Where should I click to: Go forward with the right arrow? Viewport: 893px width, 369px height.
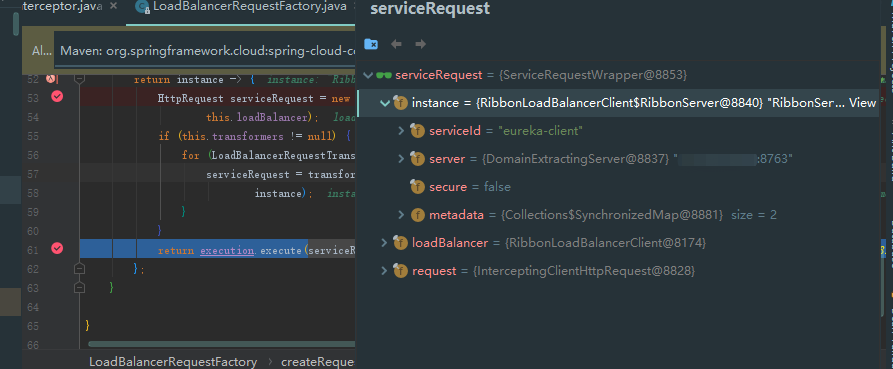click(420, 44)
